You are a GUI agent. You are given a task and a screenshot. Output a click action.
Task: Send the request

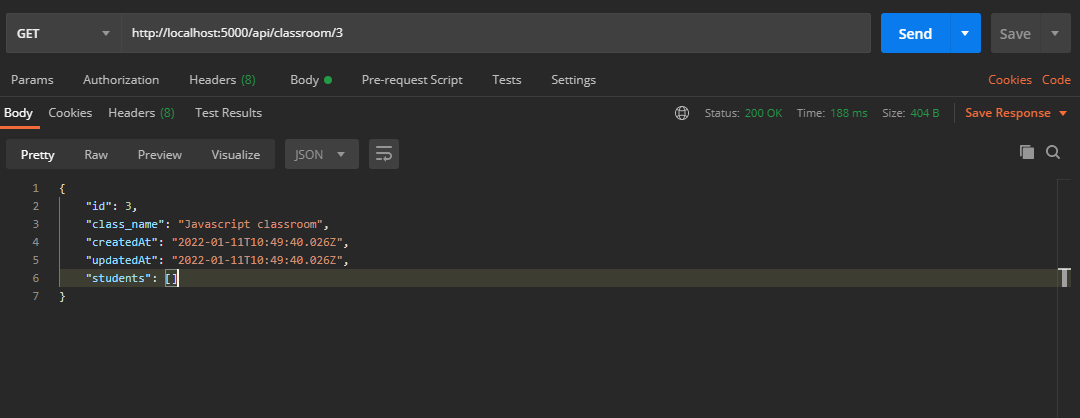[x=915, y=33]
